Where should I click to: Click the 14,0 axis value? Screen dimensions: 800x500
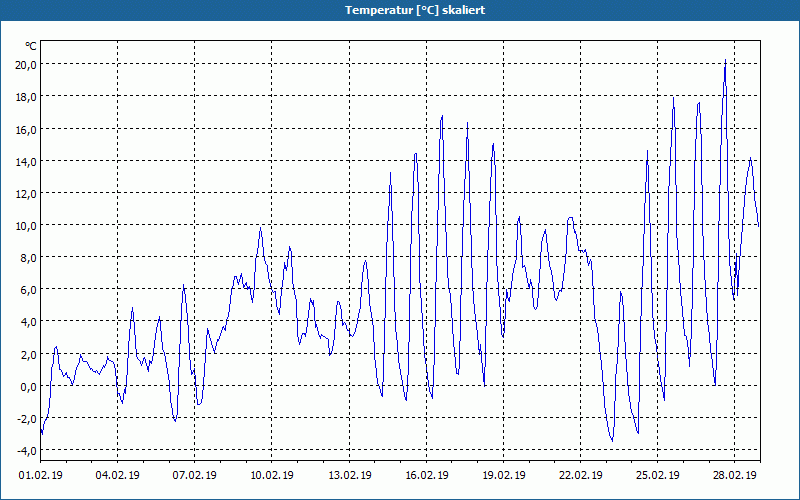point(26,162)
